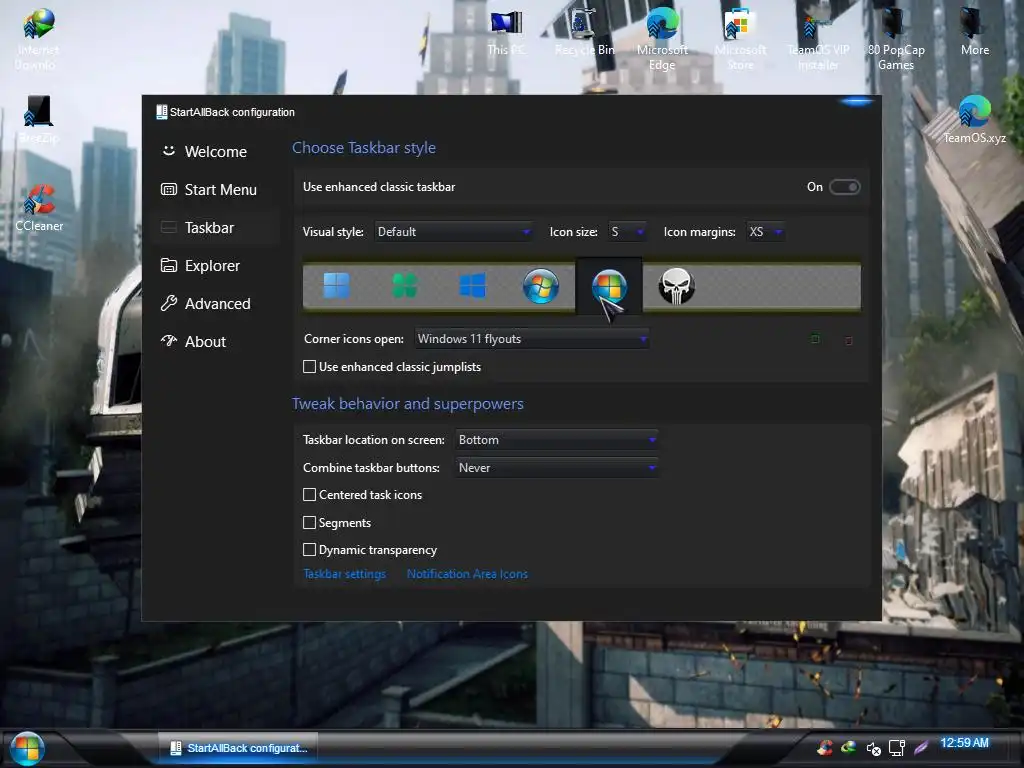Open Microsoft Store desktop shortcut
The height and width of the screenshot is (768, 1024).
click(x=740, y=38)
